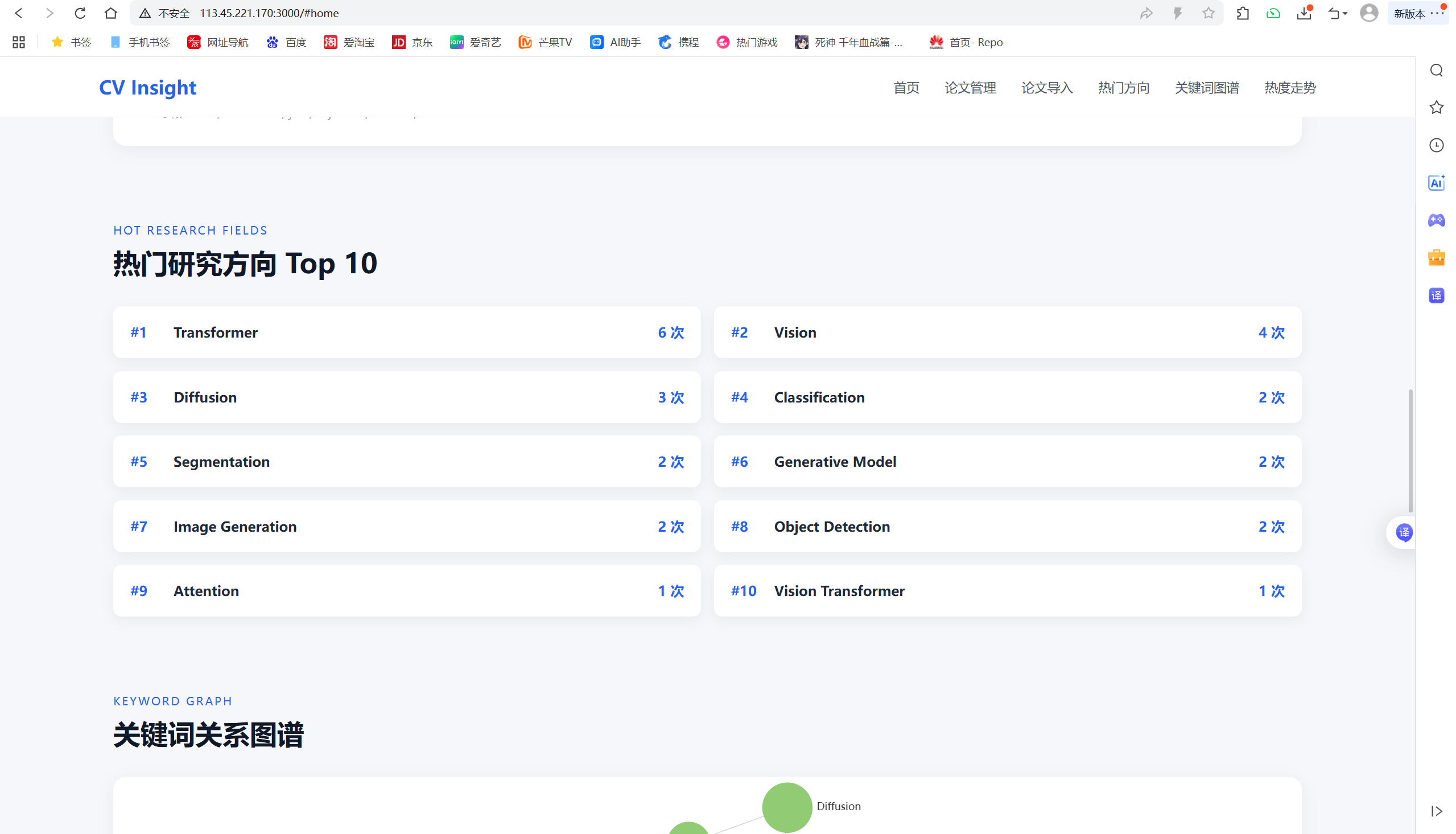This screenshot has height=834, width=1456.
Task: Navigate to 热度走势 section
Action: (x=1290, y=88)
